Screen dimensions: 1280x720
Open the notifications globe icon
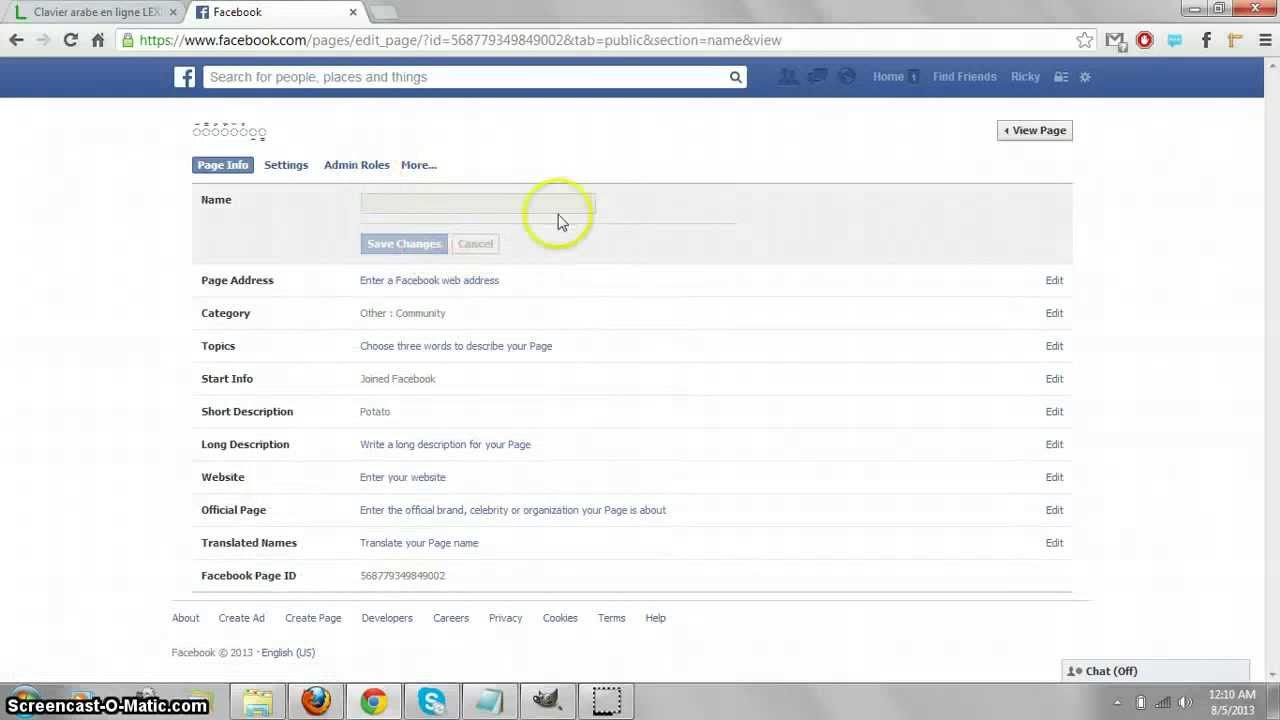click(x=846, y=77)
